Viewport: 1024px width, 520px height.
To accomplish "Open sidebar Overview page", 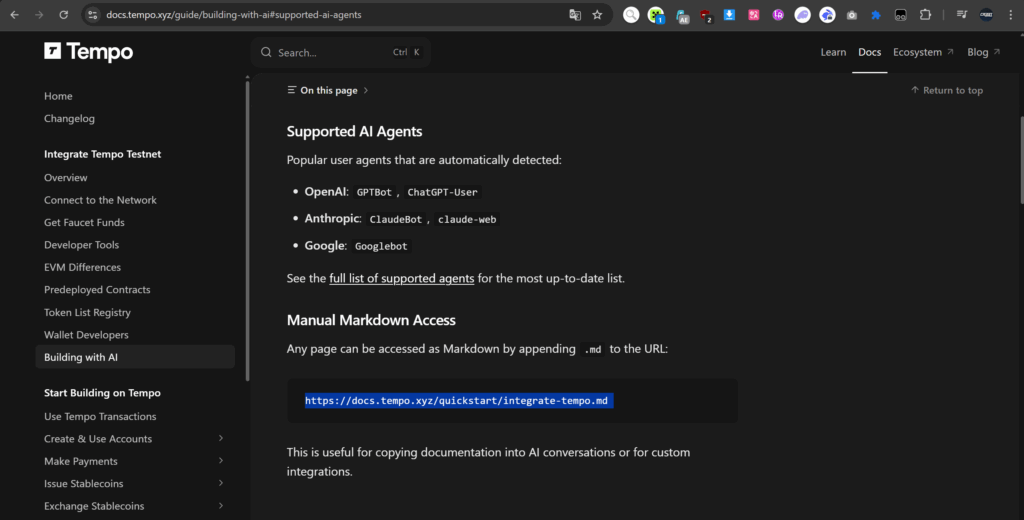I will click(65, 178).
